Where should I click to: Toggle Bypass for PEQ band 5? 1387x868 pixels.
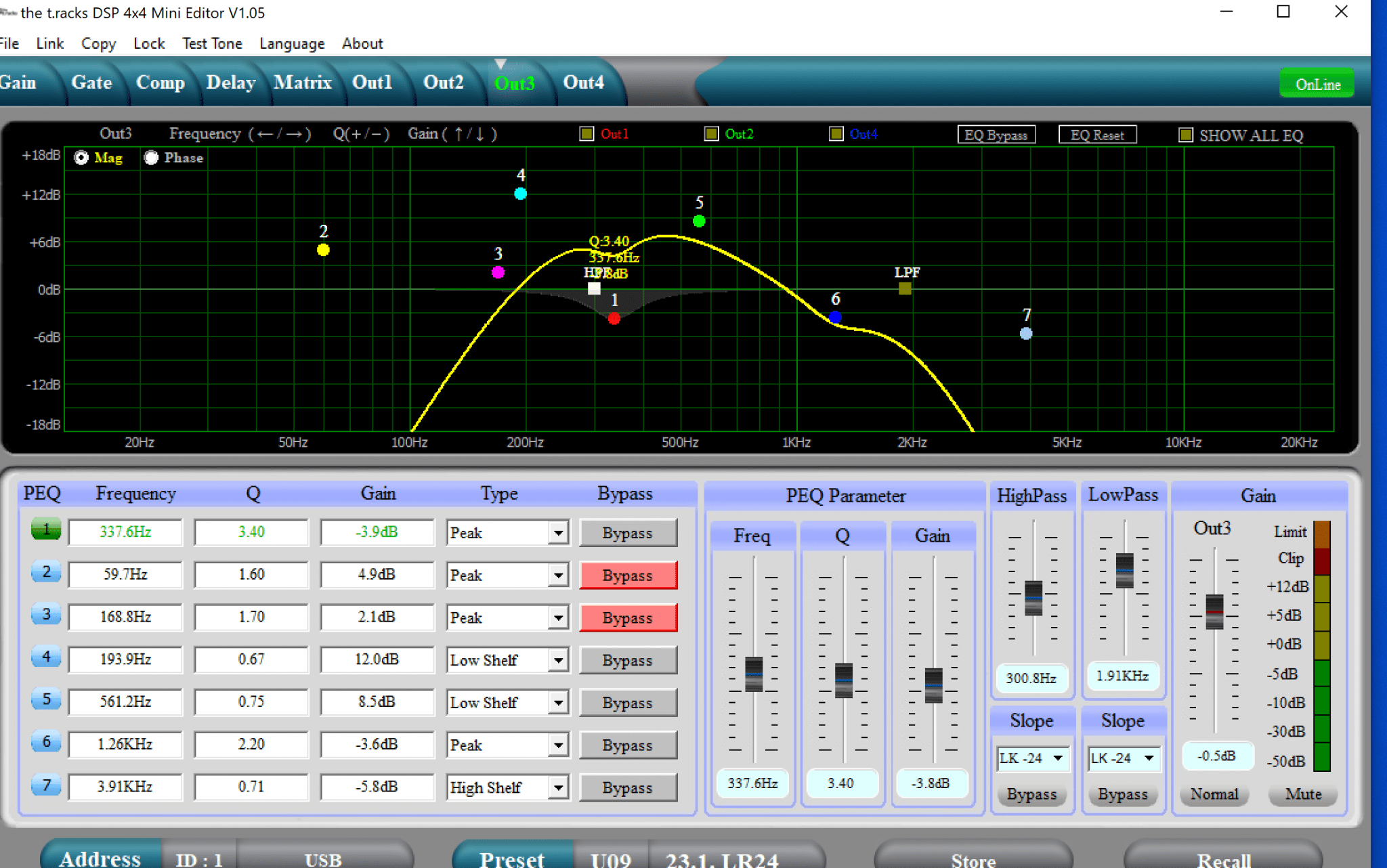point(628,703)
